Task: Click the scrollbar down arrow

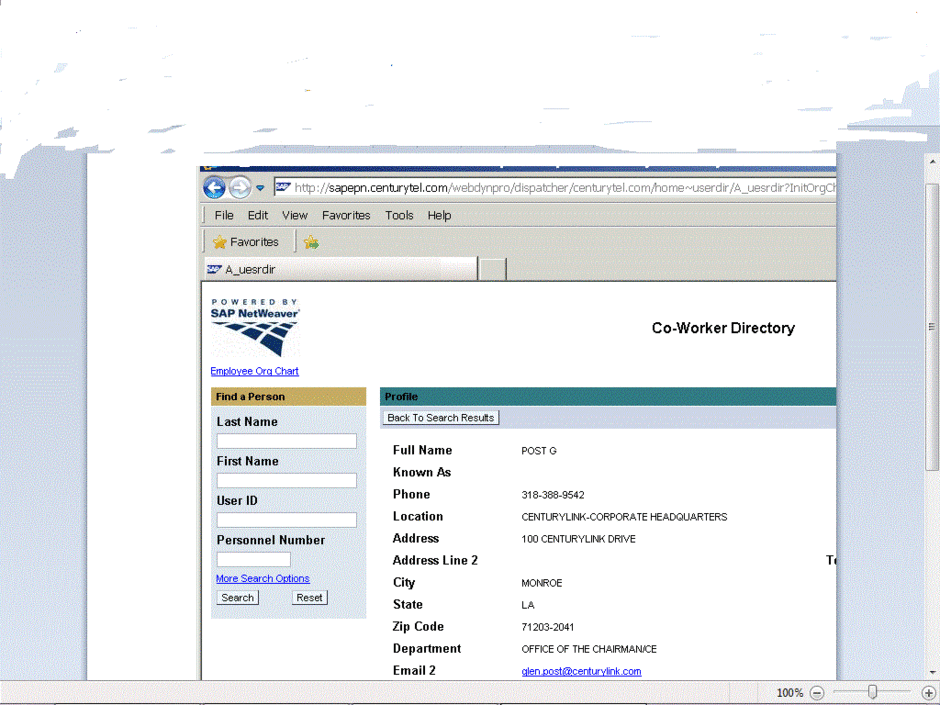Action: [x=932, y=673]
